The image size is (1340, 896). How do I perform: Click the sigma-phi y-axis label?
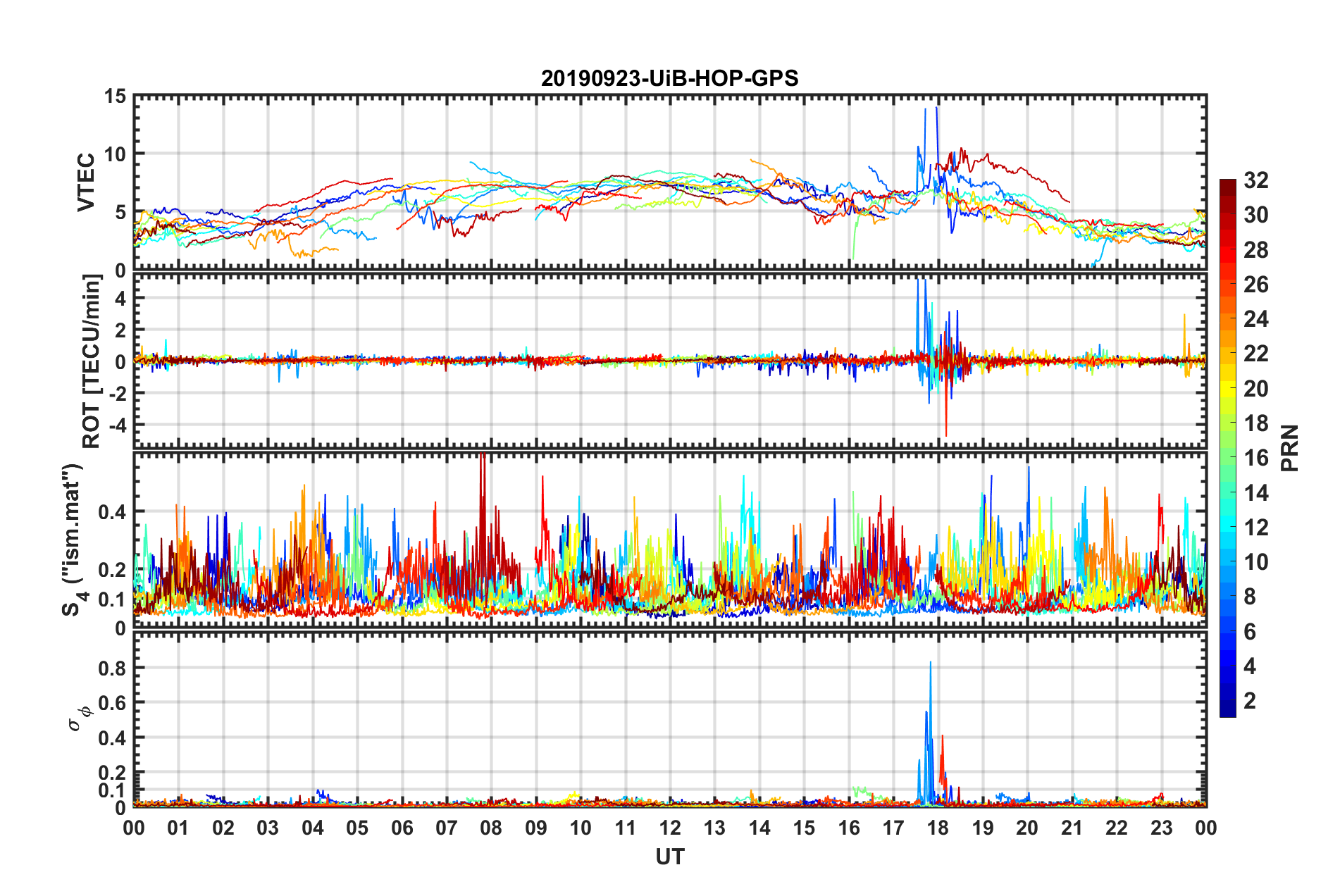pos(80,718)
